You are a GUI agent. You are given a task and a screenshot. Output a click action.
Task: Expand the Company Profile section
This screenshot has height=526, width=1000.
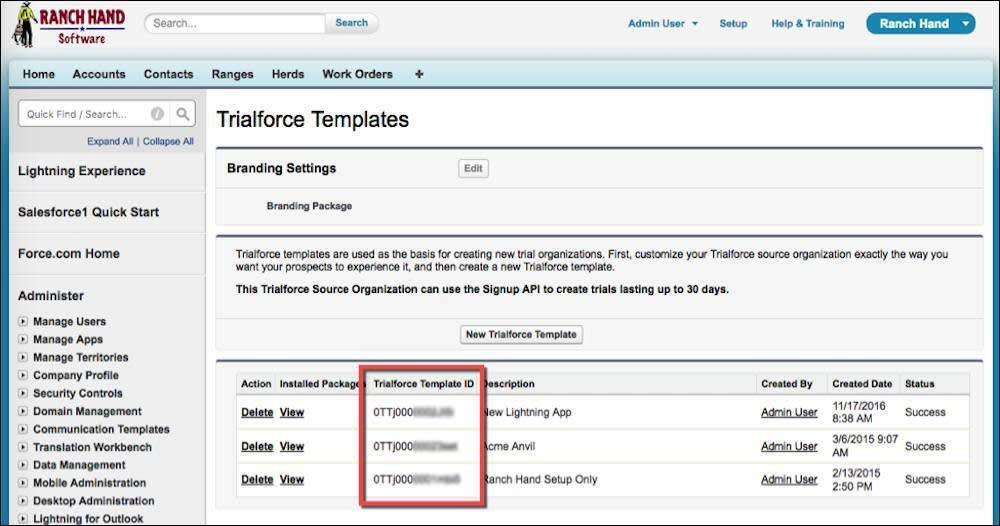tap(23, 375)
